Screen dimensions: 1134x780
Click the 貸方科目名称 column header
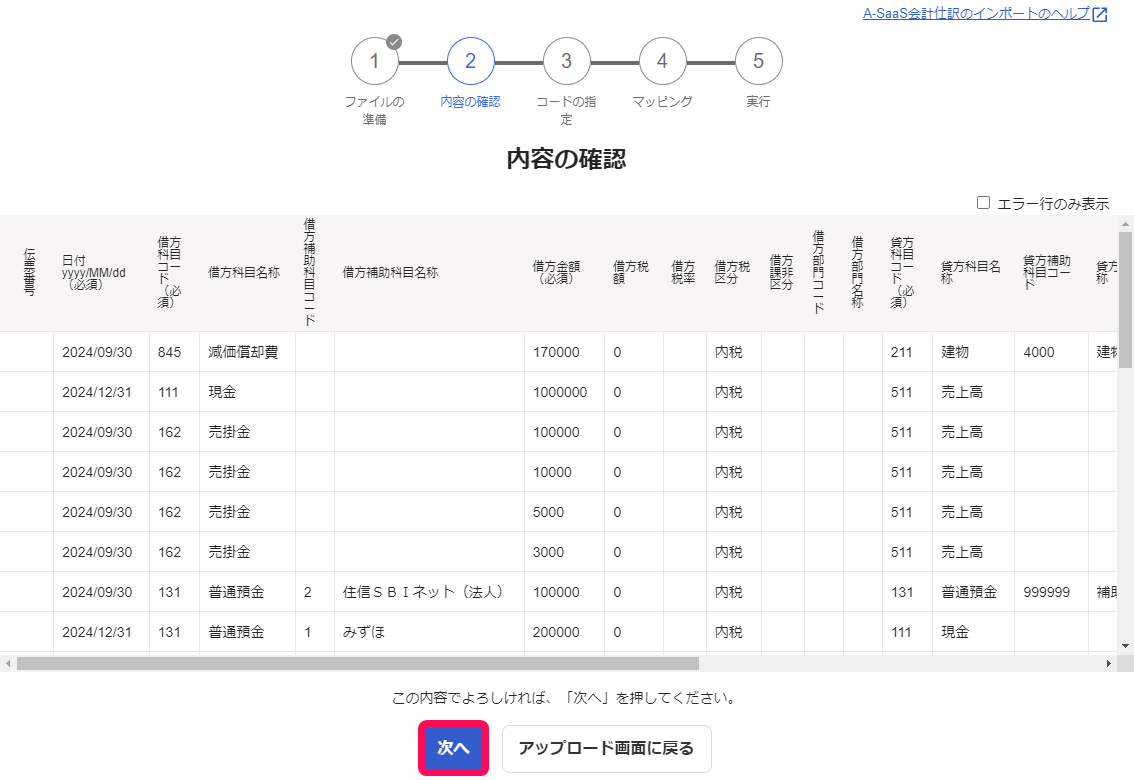click(x=971, y=273)
